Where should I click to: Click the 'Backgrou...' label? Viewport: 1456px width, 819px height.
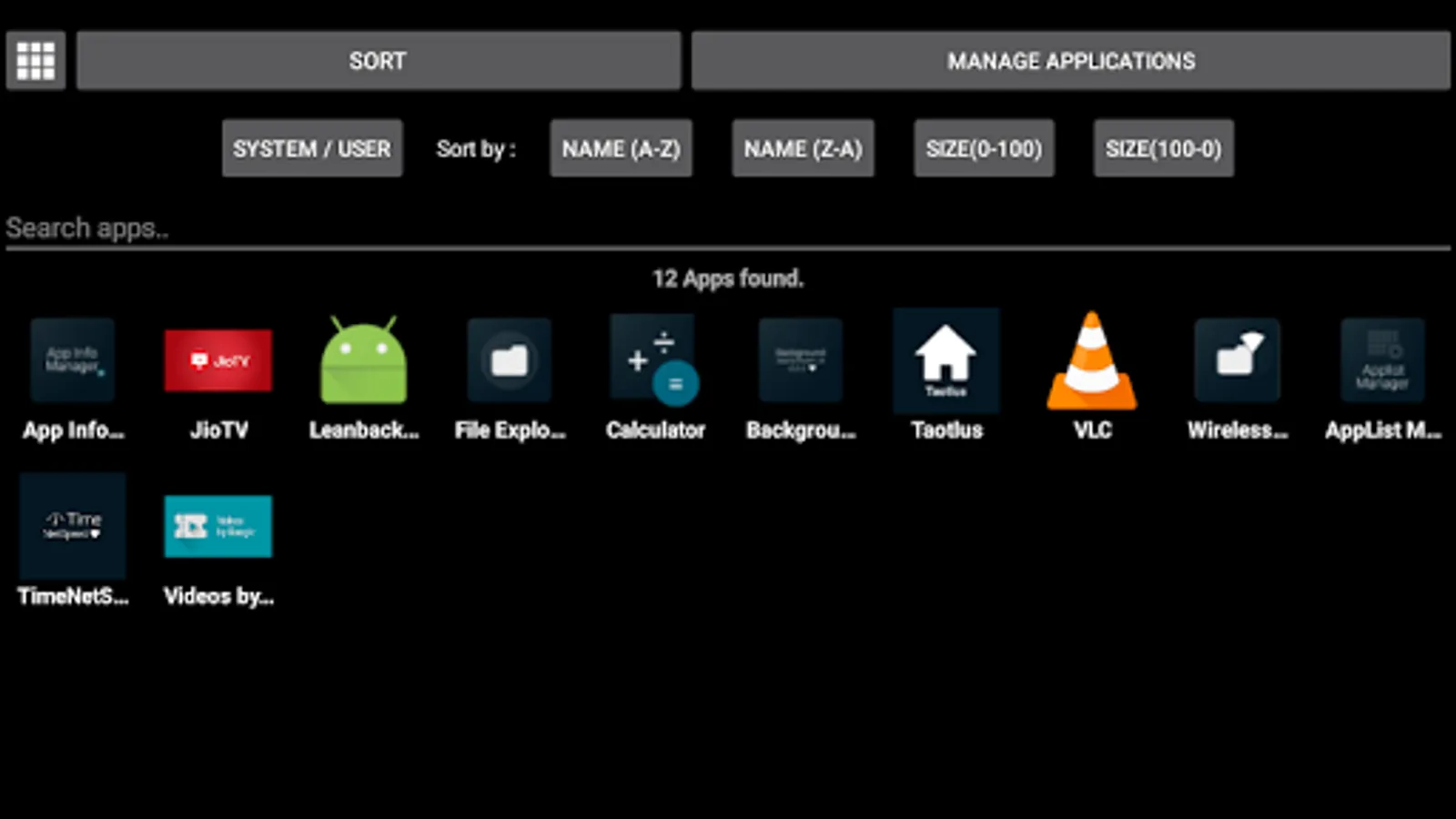[801, 430]
